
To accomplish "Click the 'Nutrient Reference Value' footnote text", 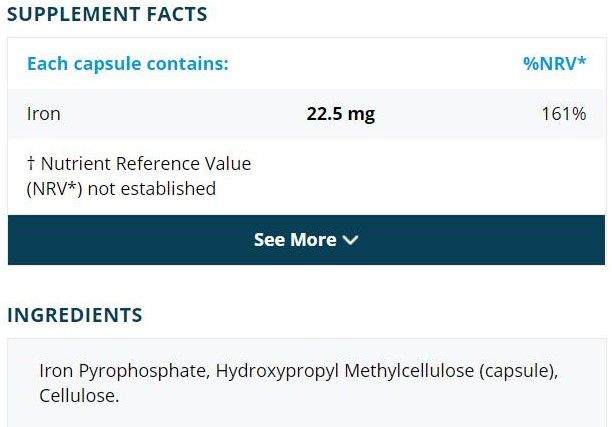I will pyautogui.click(x=146, y=163).
